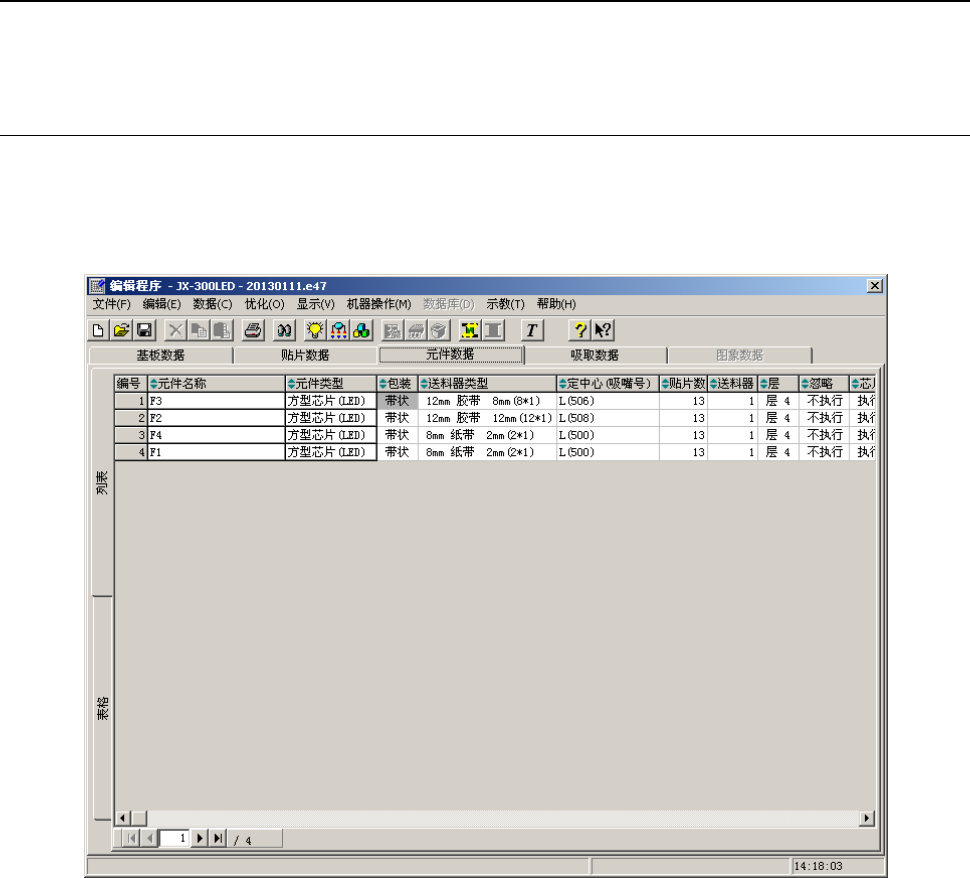Sort by the 层 column header
Viewport: 970px width, 878px height.
[778, 384]
